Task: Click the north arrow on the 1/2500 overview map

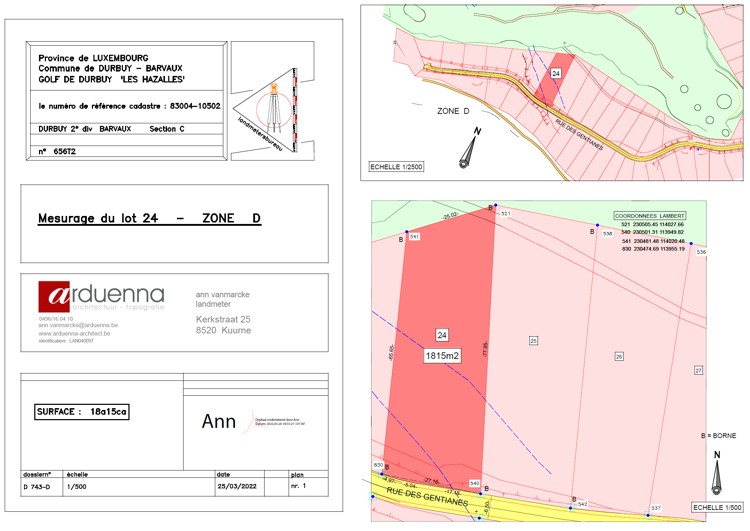Action: pos(470,148)
